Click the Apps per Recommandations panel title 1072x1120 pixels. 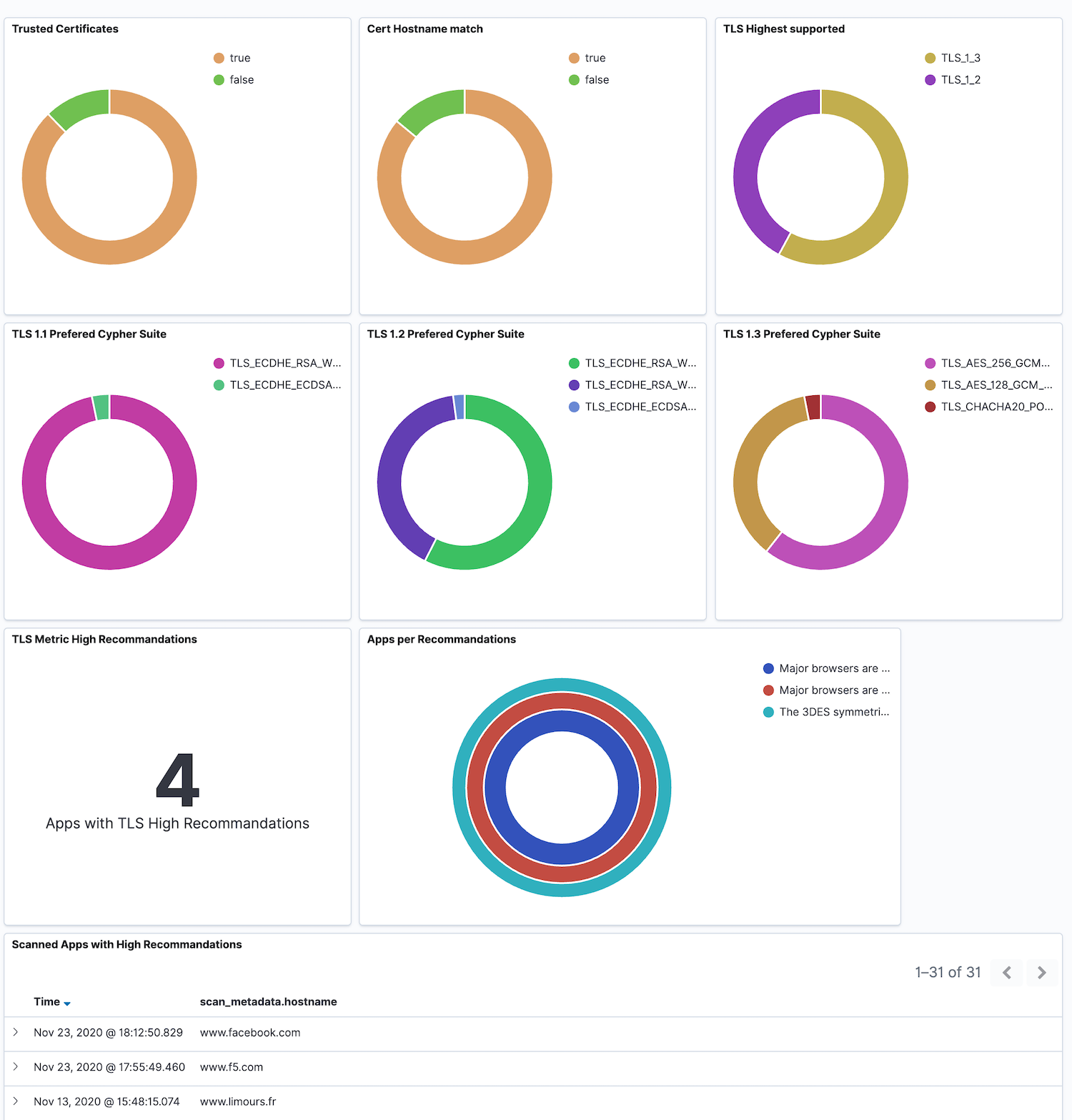[441, 639]
